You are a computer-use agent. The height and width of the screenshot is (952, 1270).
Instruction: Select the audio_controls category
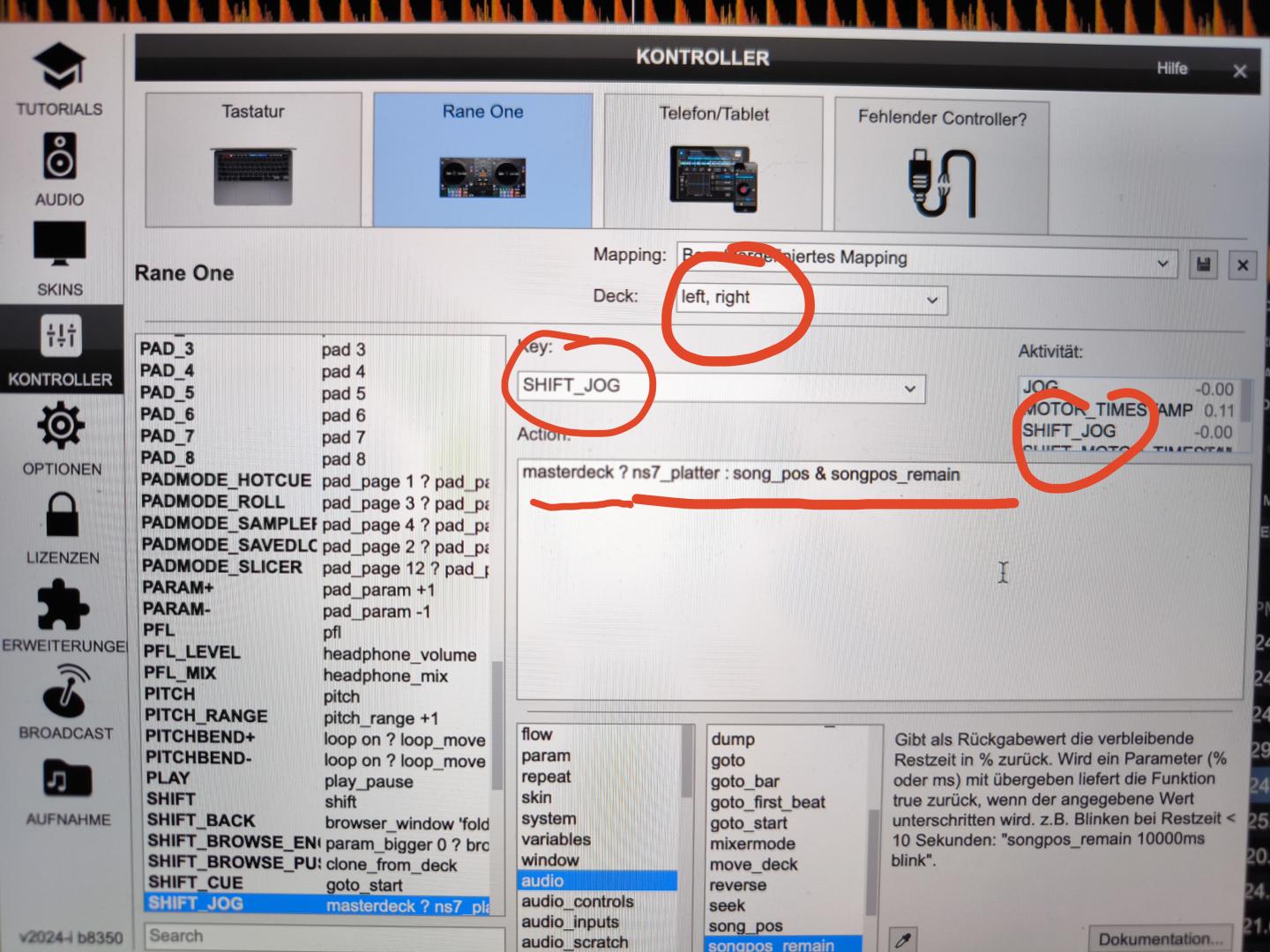[x=598, y=901]
